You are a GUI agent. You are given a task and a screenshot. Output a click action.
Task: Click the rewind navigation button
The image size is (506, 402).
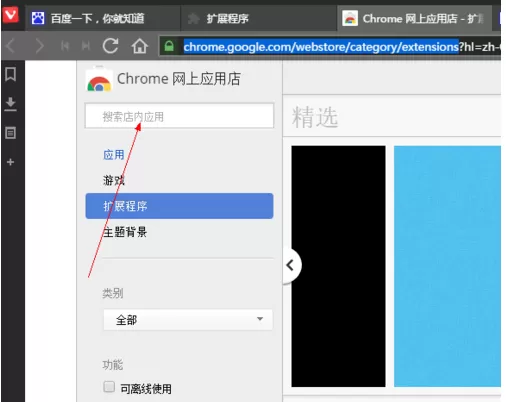tap(65, 46)
